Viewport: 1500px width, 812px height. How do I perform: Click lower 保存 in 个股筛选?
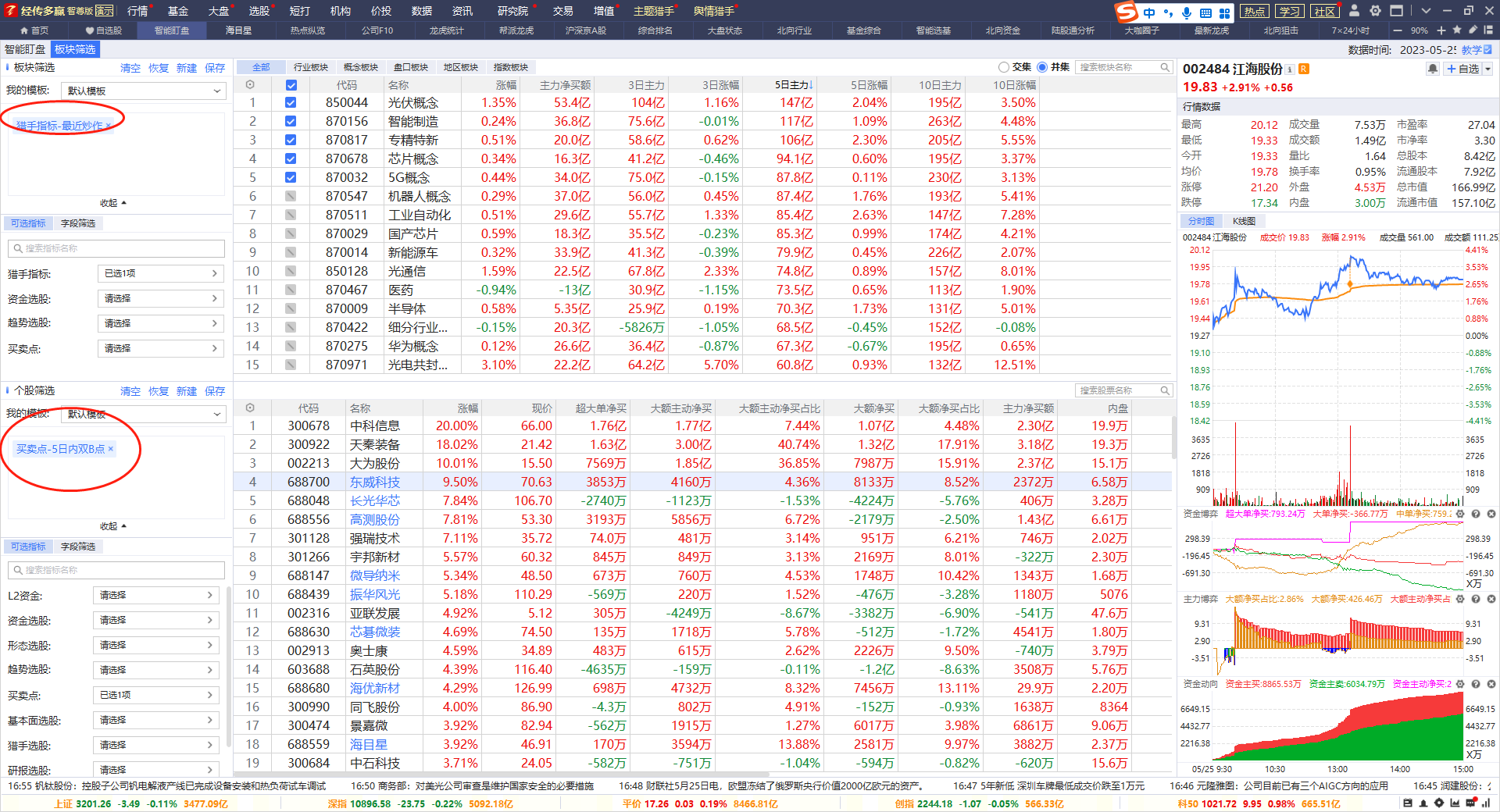[x=215, y=391]
